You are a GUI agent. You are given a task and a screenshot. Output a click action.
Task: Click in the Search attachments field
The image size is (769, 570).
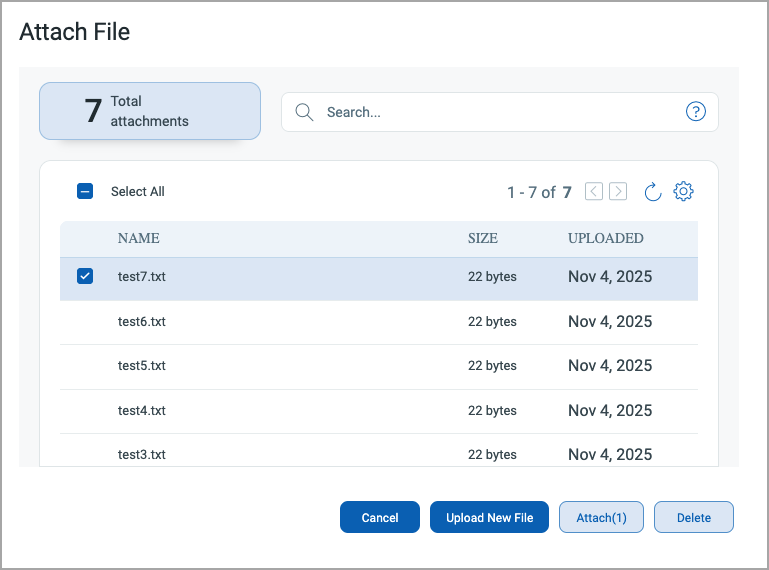coord(500,112)
